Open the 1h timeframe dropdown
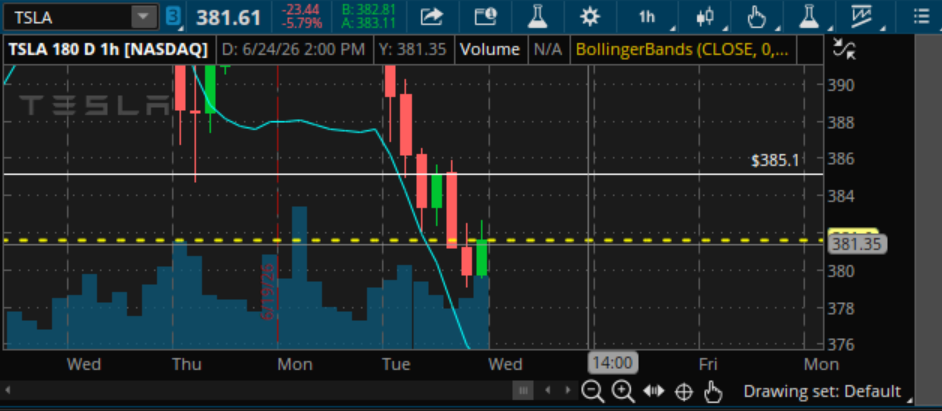 coord(648,17)
